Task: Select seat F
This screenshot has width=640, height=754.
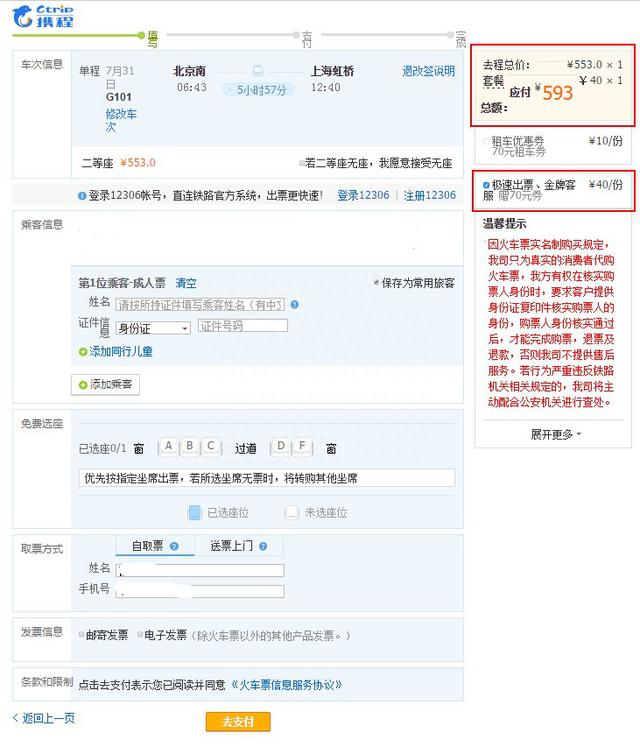Action: [302, 446]
